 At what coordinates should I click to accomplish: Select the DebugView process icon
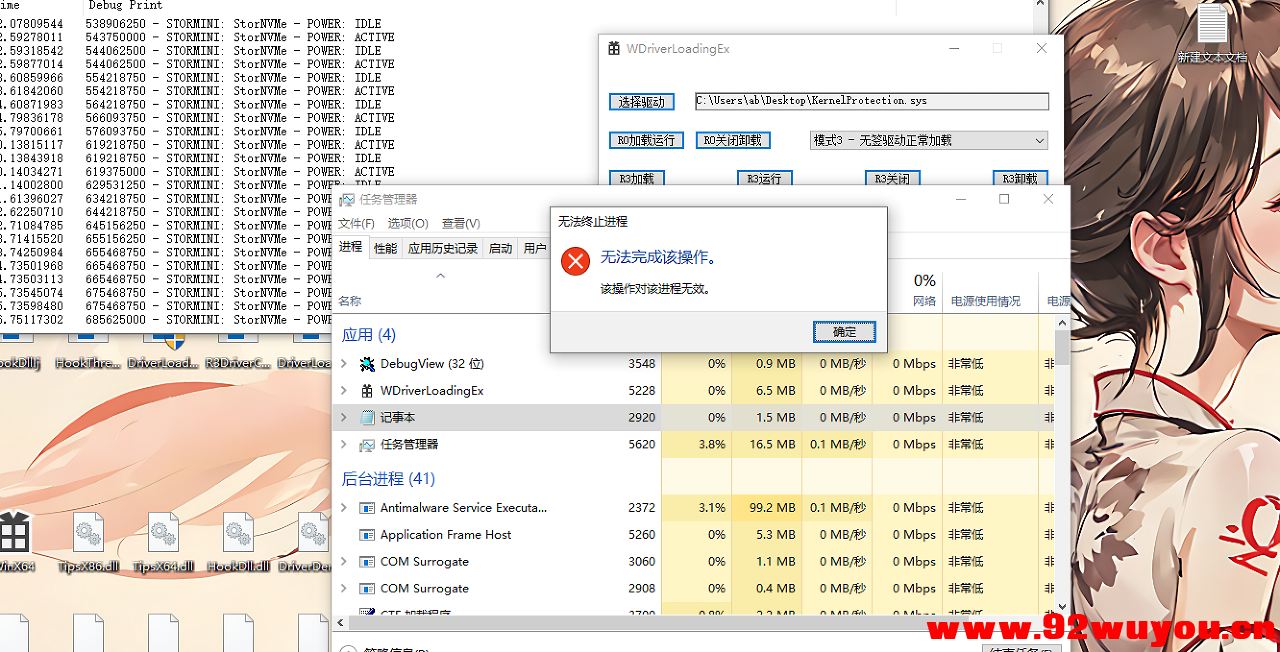coord(366,363)
